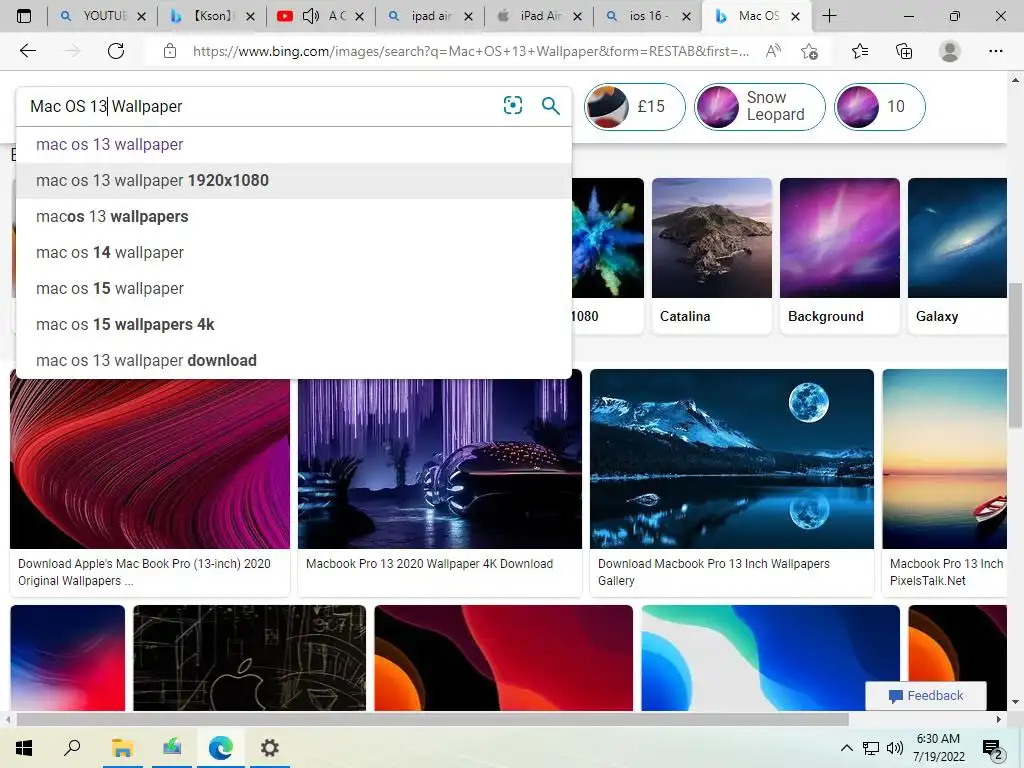Open Settings gear on the taskbar
1024x768 pixels.
pyautogui.click(x=269, y=748)
